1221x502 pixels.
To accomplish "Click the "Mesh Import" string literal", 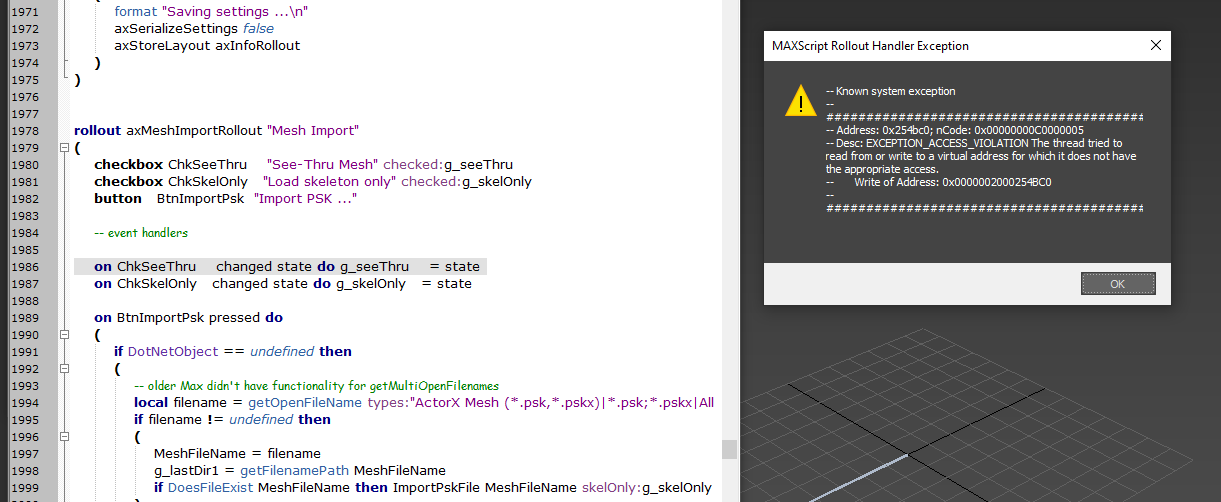I will pyautogui.click(x=311, y=131).
